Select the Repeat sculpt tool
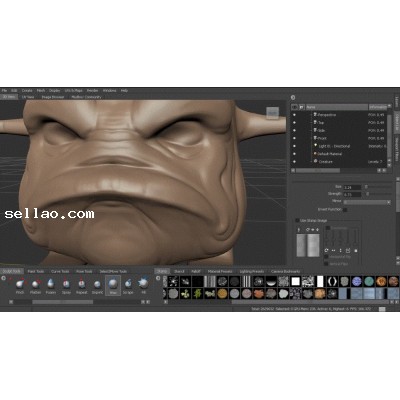The height and width of the screenshot is (400, 400). [82, 286]
